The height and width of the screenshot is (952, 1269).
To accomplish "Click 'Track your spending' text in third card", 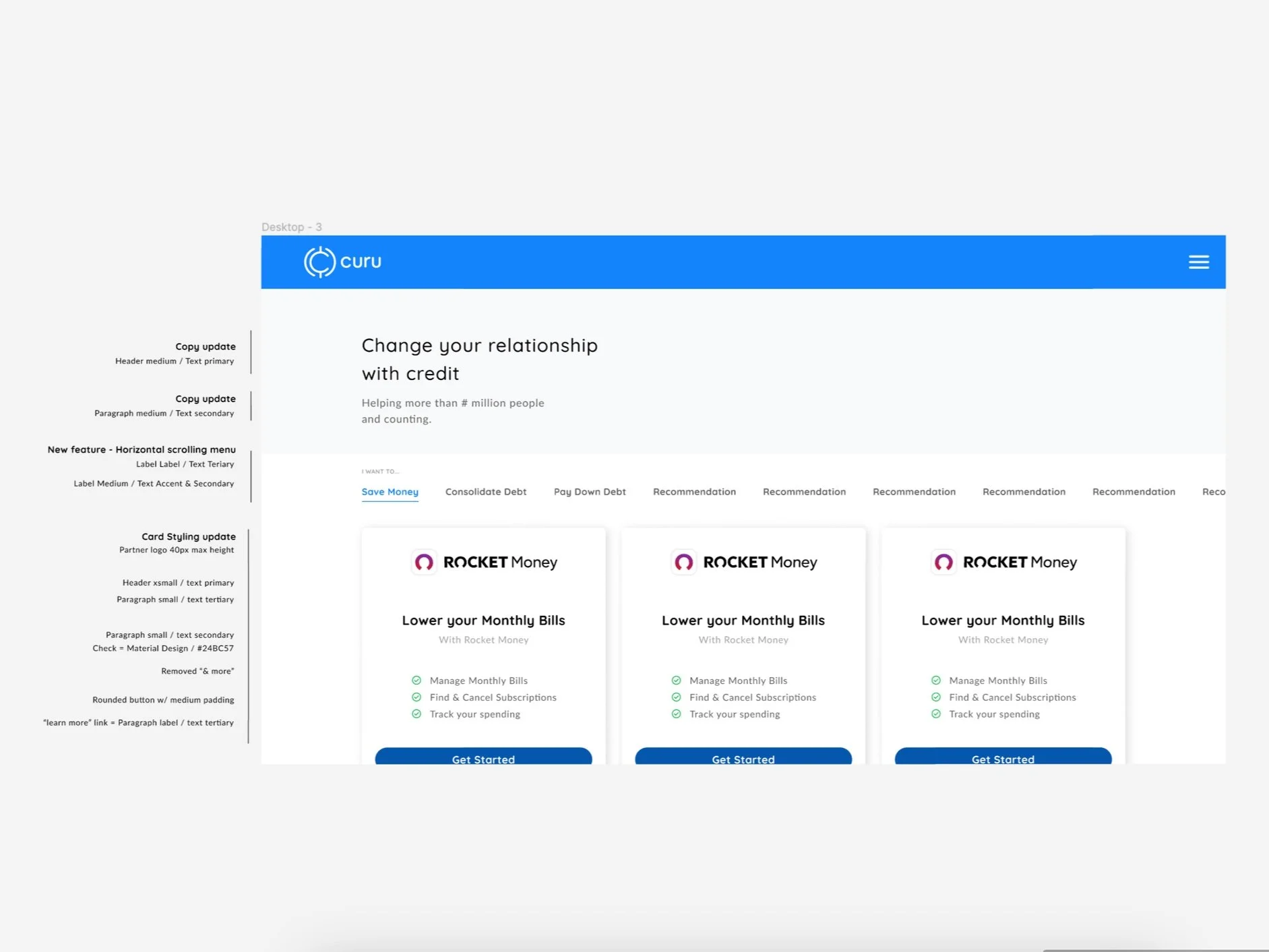I will 994,714.
